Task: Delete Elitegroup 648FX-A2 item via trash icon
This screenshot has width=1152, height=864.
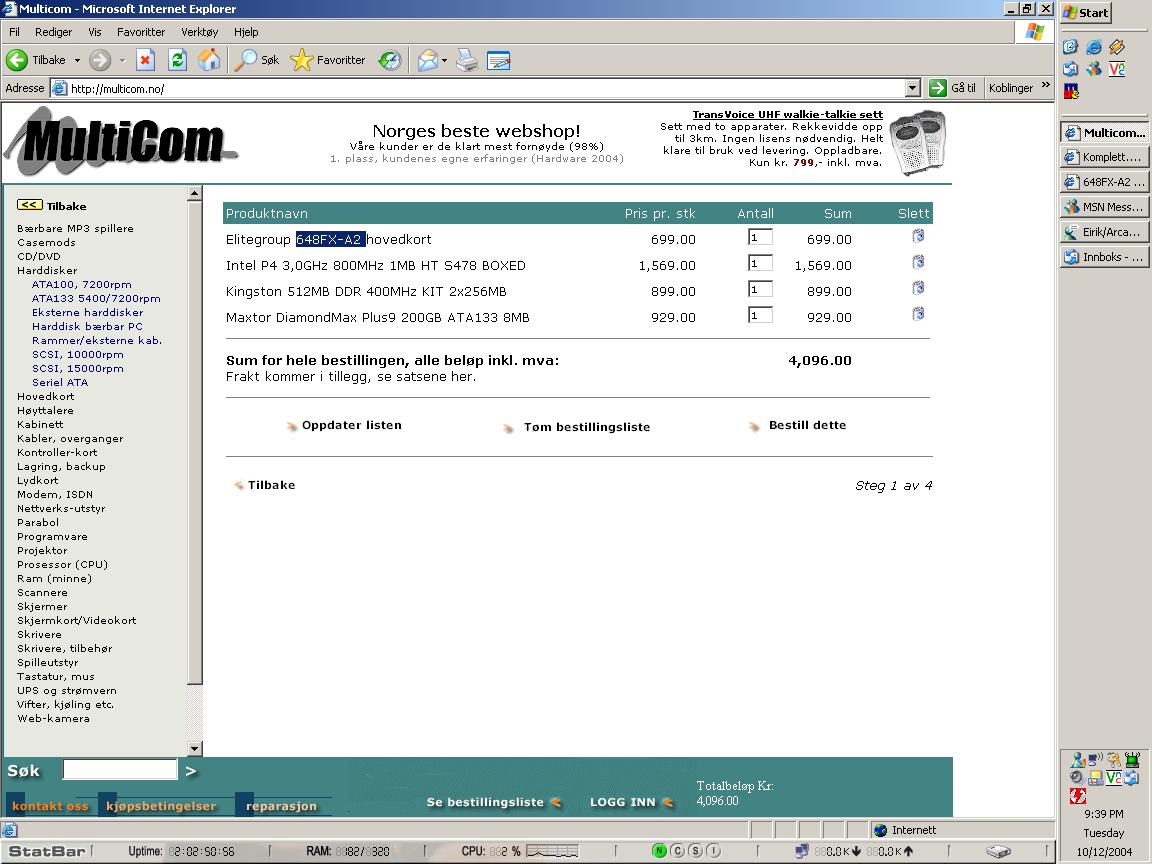Action: [918, 236]
